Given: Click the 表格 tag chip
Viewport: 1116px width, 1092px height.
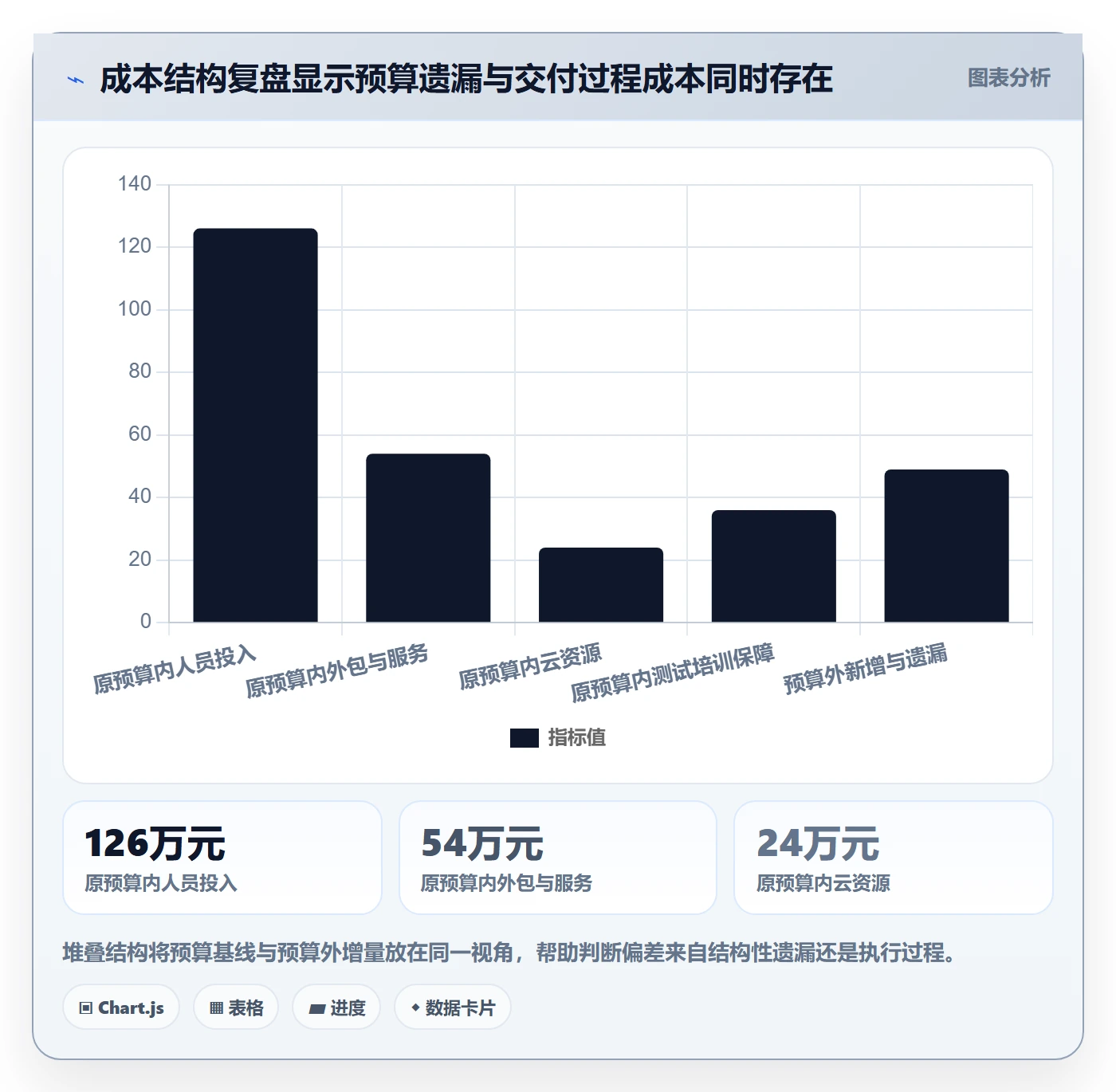Looking at the screenshot, I should point(236,1008).
